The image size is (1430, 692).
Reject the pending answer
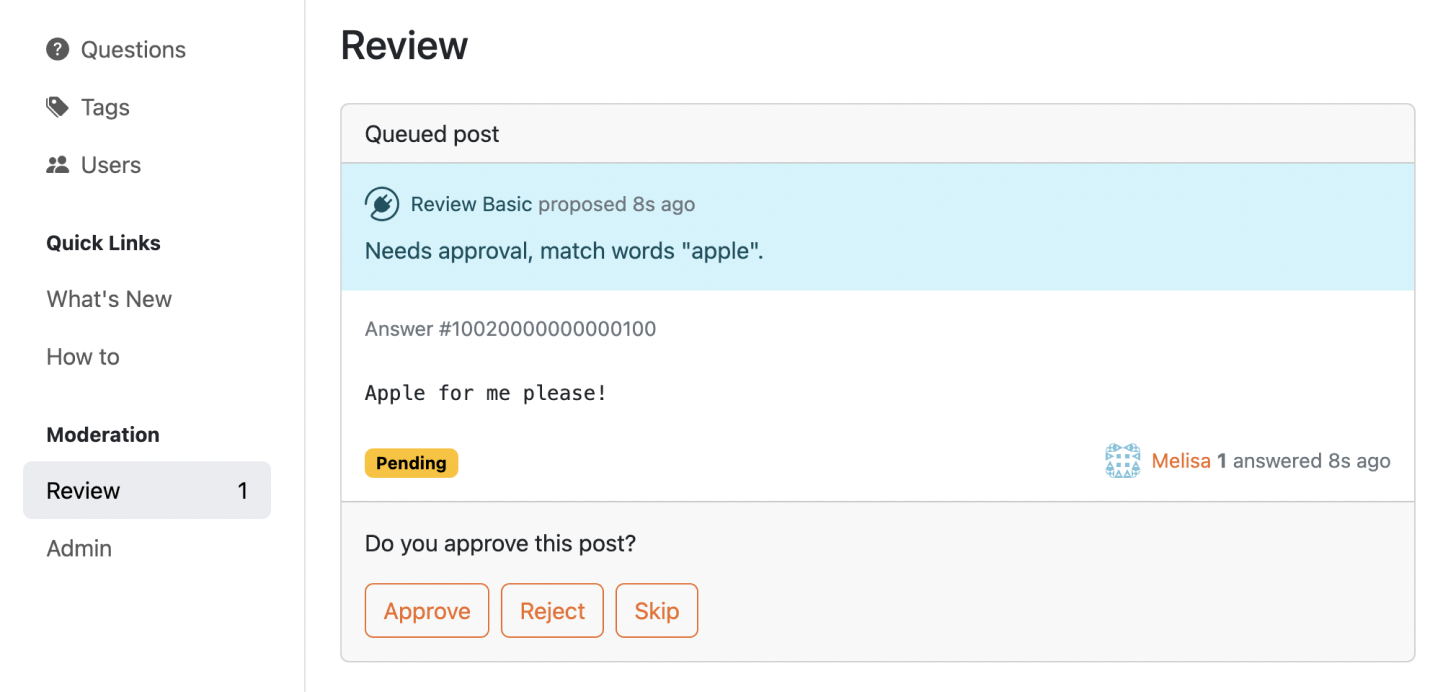[552, 610]
